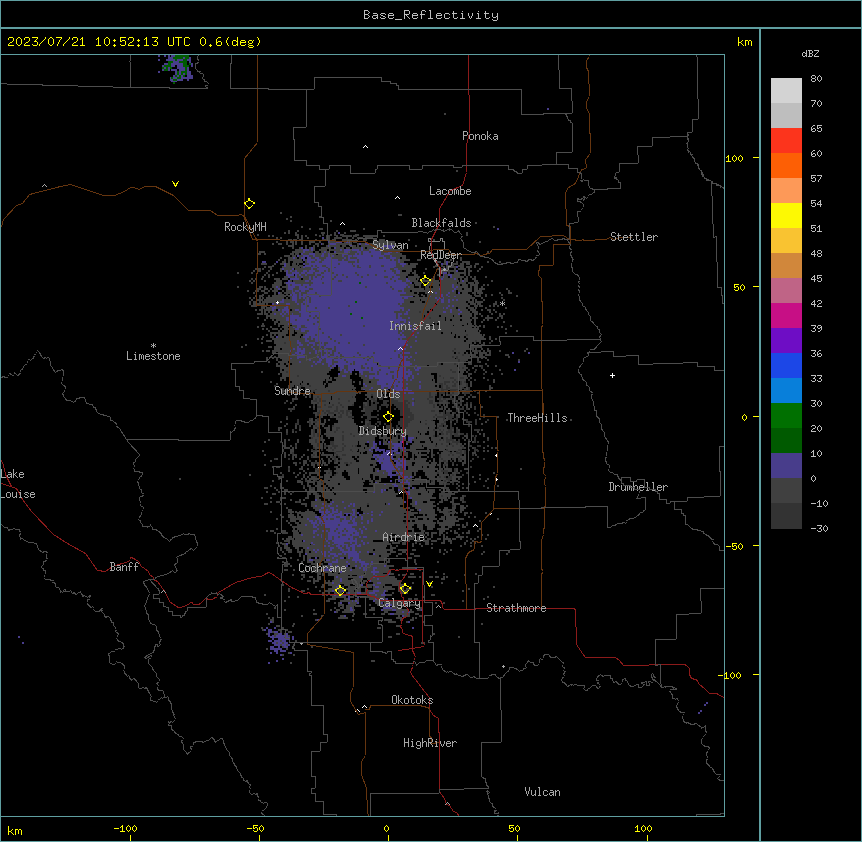
Task: Select the magenta 42-39 dBZ swatch
Action: 786,315
